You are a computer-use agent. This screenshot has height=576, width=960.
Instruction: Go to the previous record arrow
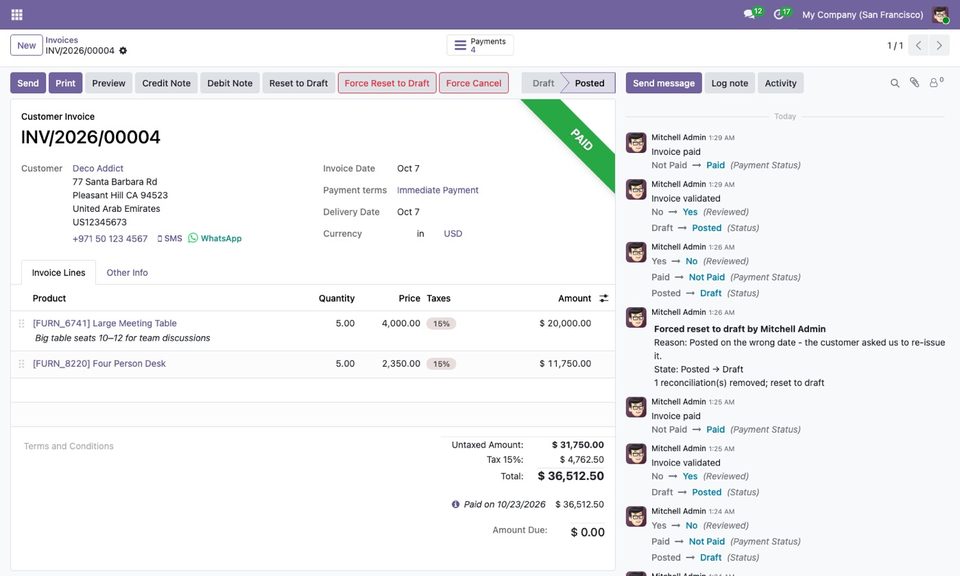pos(918,45)
